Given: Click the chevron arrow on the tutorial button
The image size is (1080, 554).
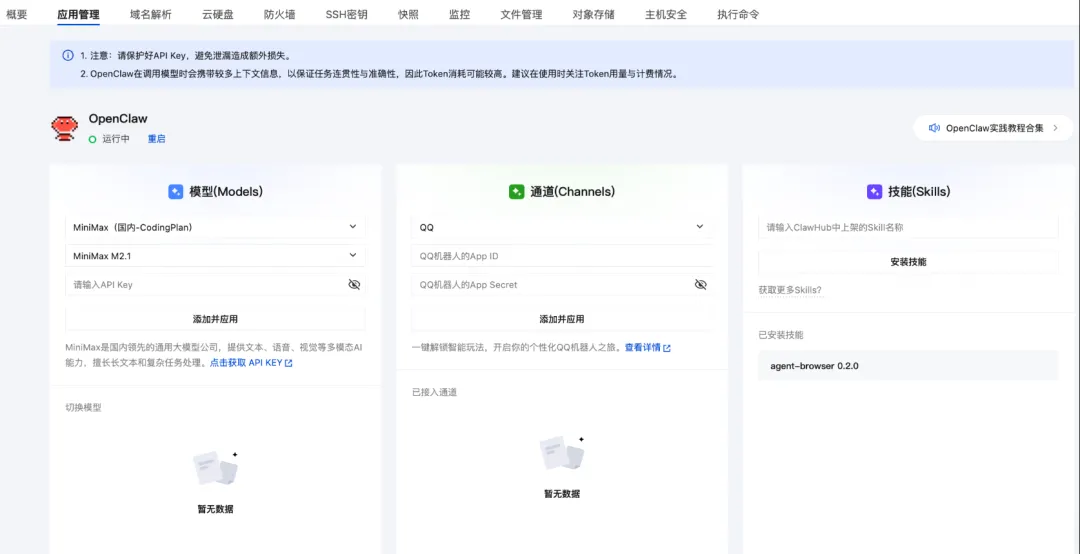Looking at the screenshot, I should [x=1055, y=128].
